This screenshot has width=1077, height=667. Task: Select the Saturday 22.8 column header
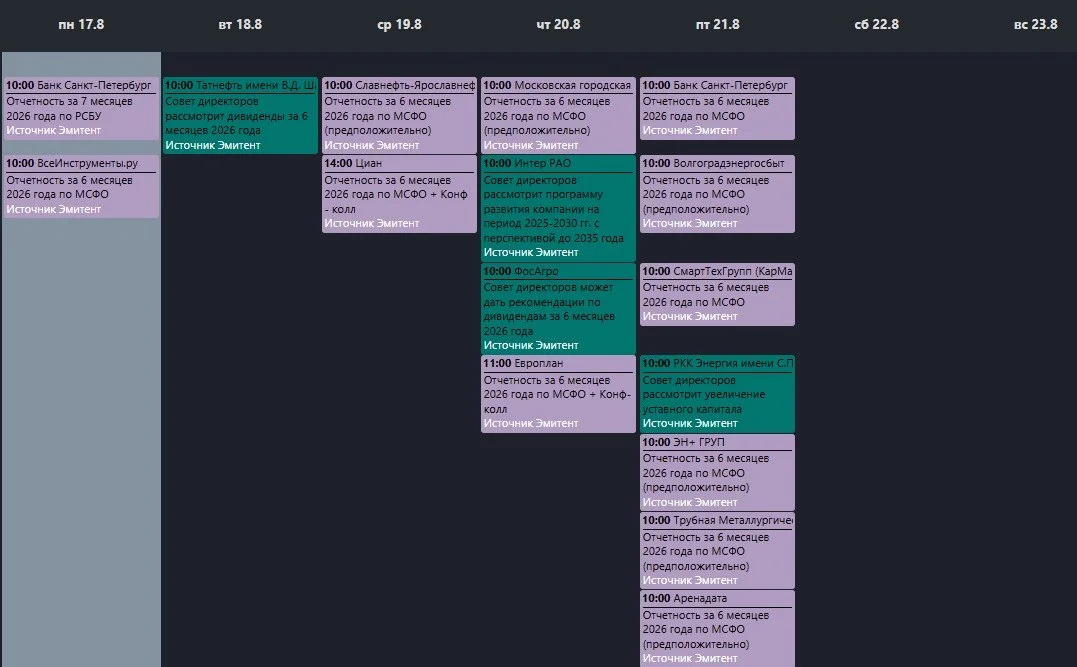tap(876, 25)
